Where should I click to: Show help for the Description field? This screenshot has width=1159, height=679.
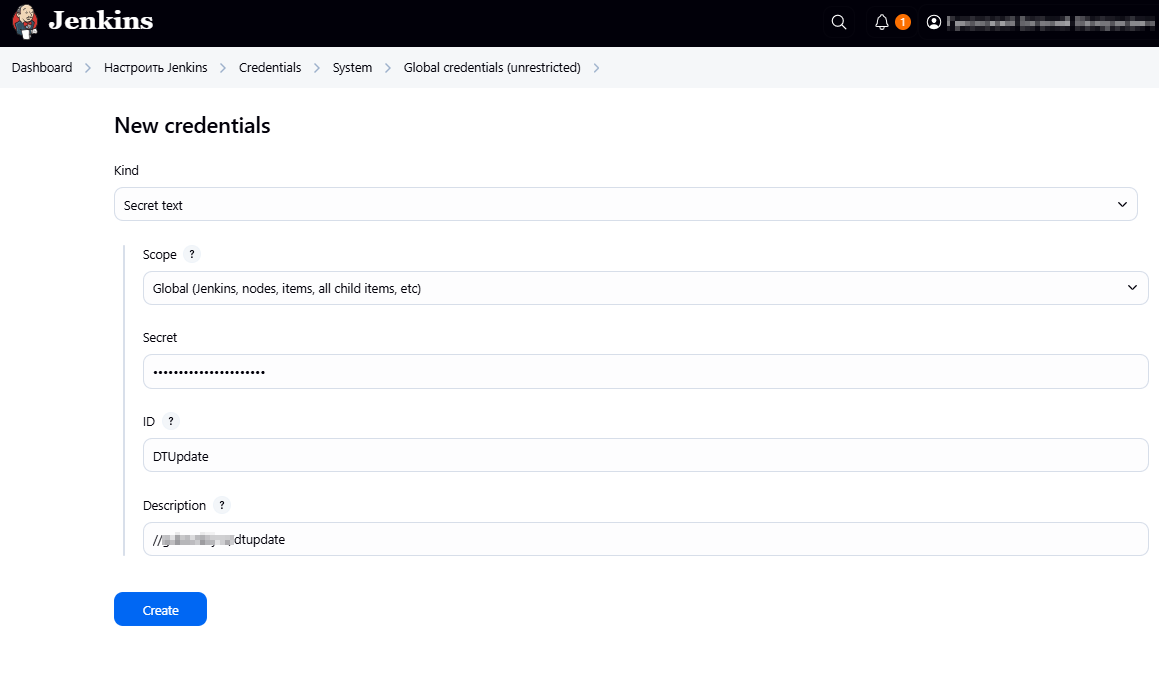point(222,505)
